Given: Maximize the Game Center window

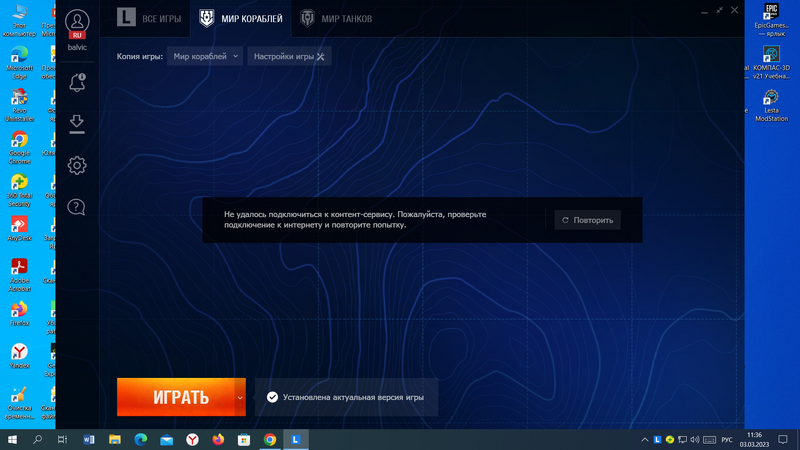Looking at the screenshot, I should [719, 10].
